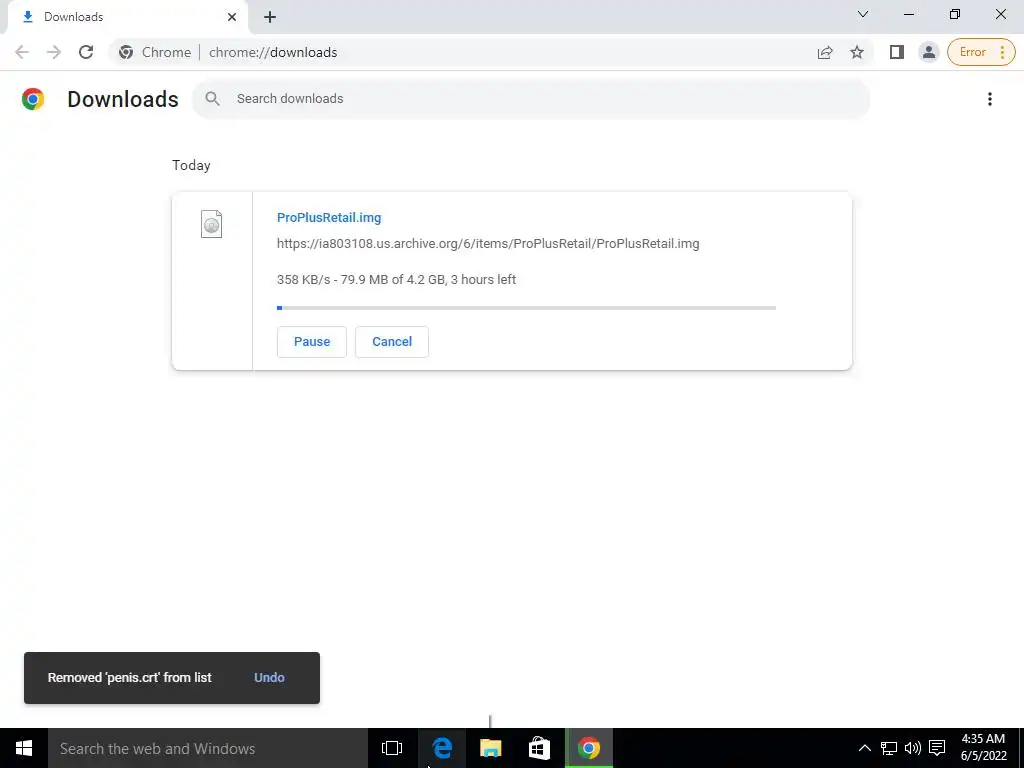Open Task View in taskbar
Screen dimensions: 1024x768
(x=392, y=748)
